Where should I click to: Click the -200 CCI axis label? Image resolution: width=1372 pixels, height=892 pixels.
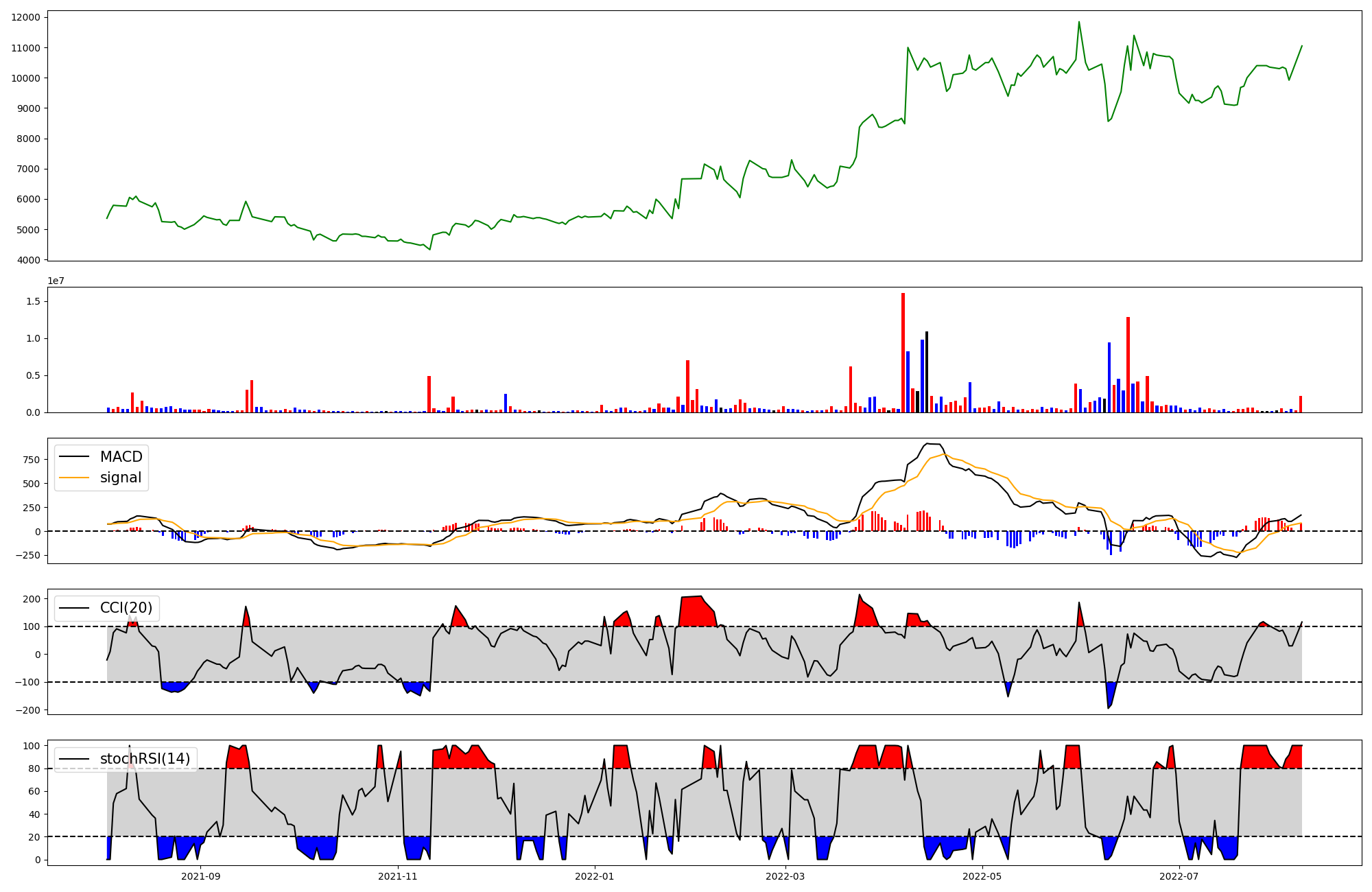pos(27,710)
